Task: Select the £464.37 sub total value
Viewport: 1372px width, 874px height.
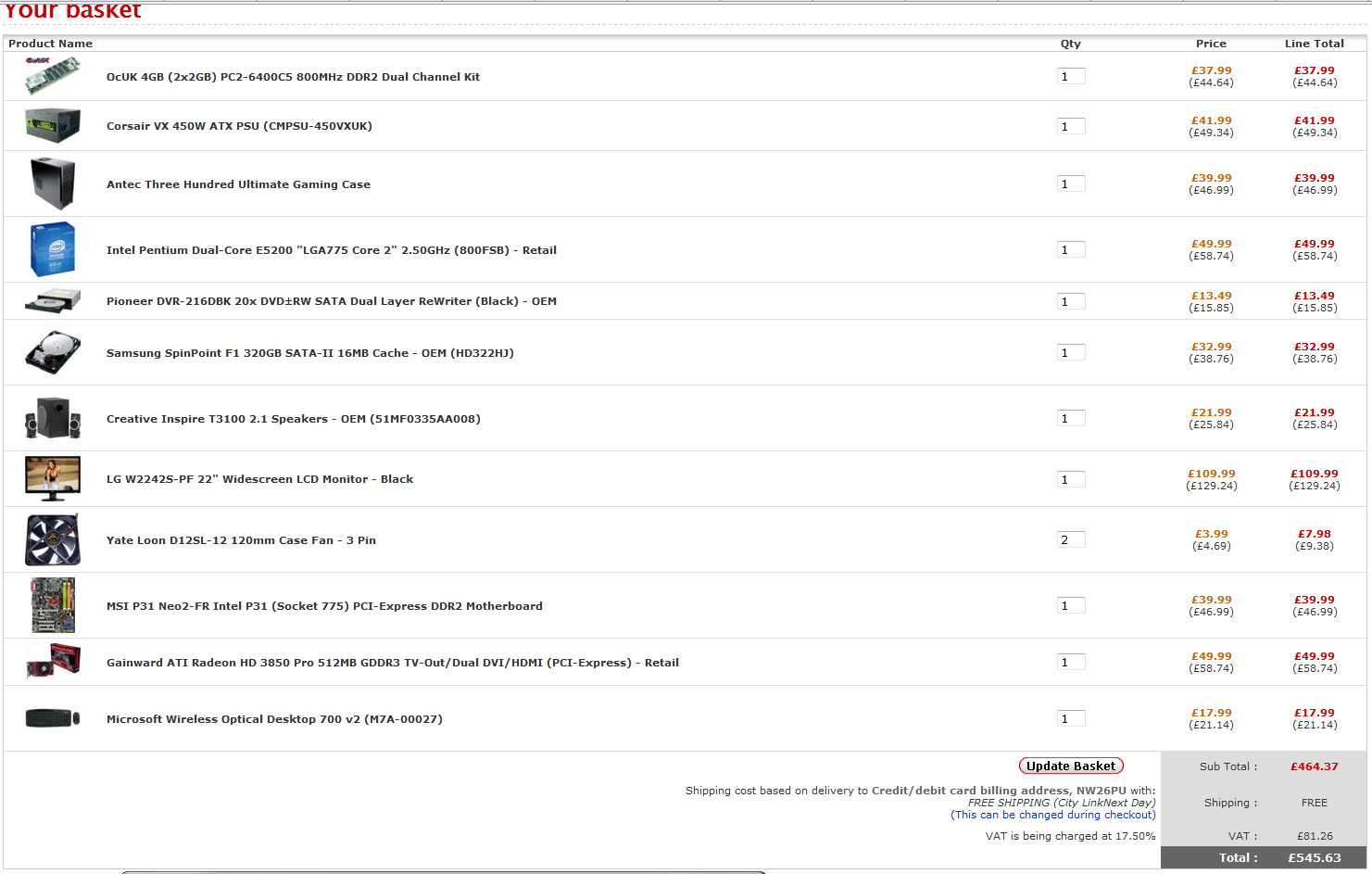Action: (1315, 766)
